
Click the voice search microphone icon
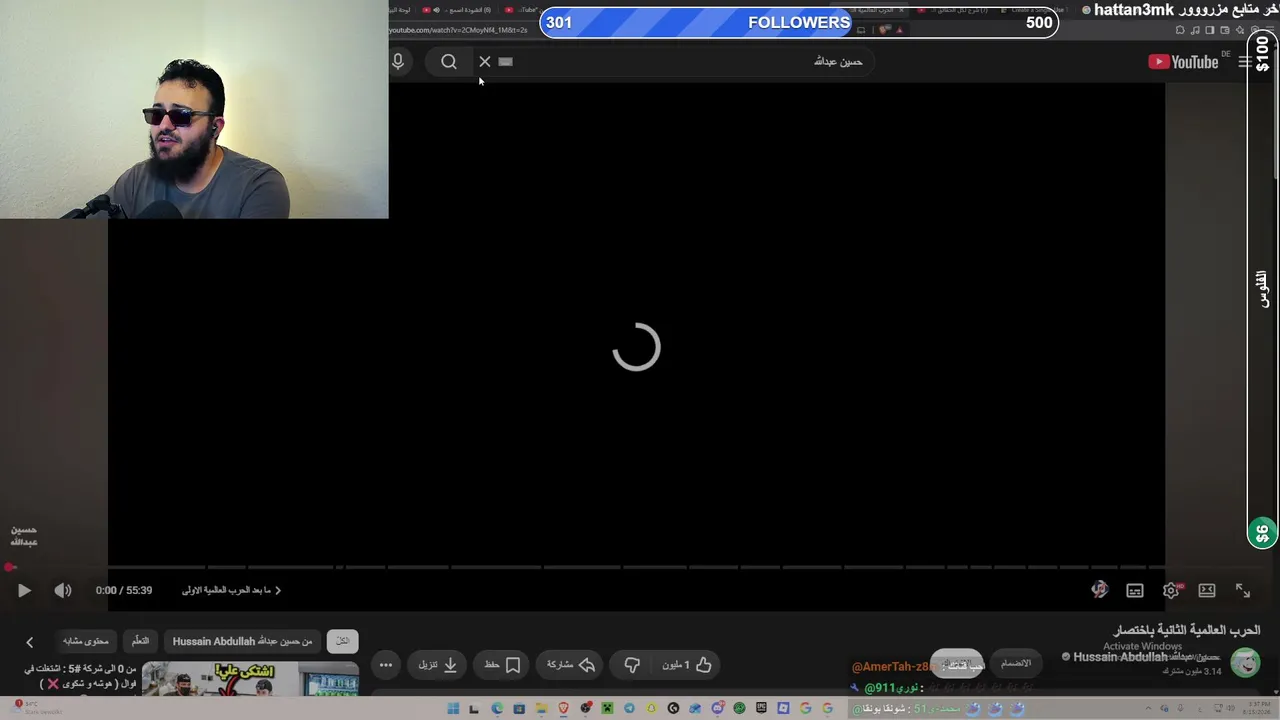pos(398,62)
